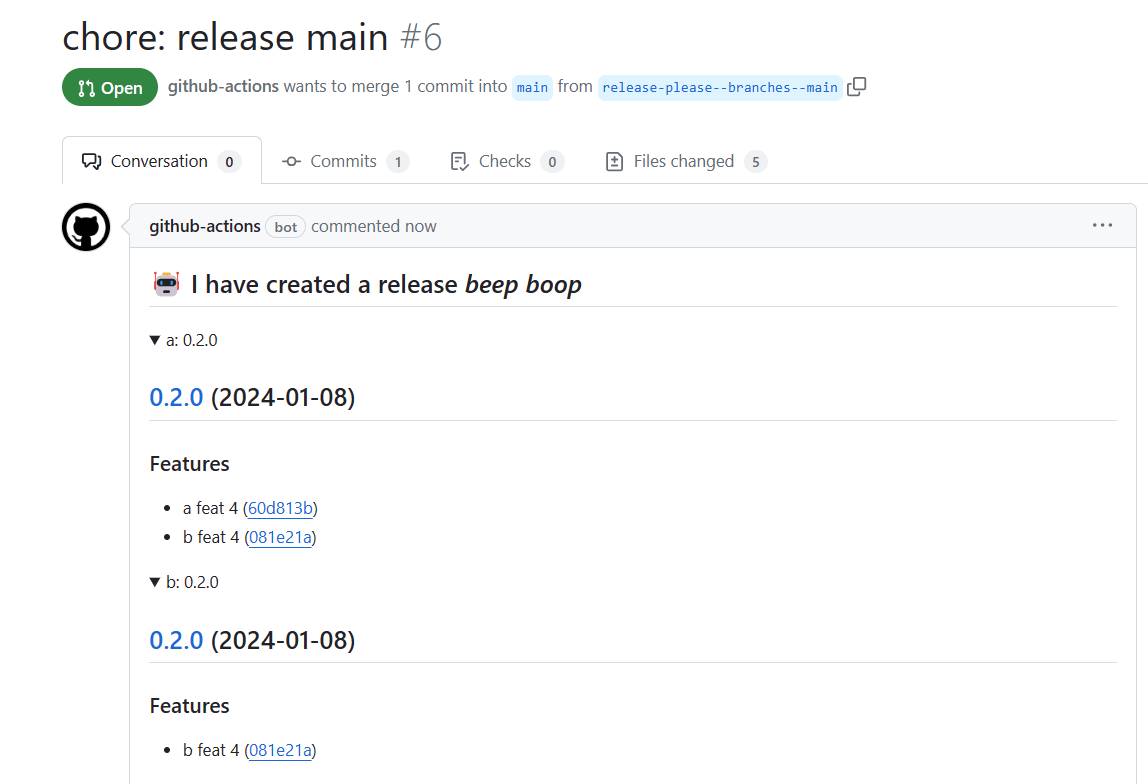The image size is (1148, 784).
Task: Open commit 081e21a in section b
Action: [x=280, y=750]
